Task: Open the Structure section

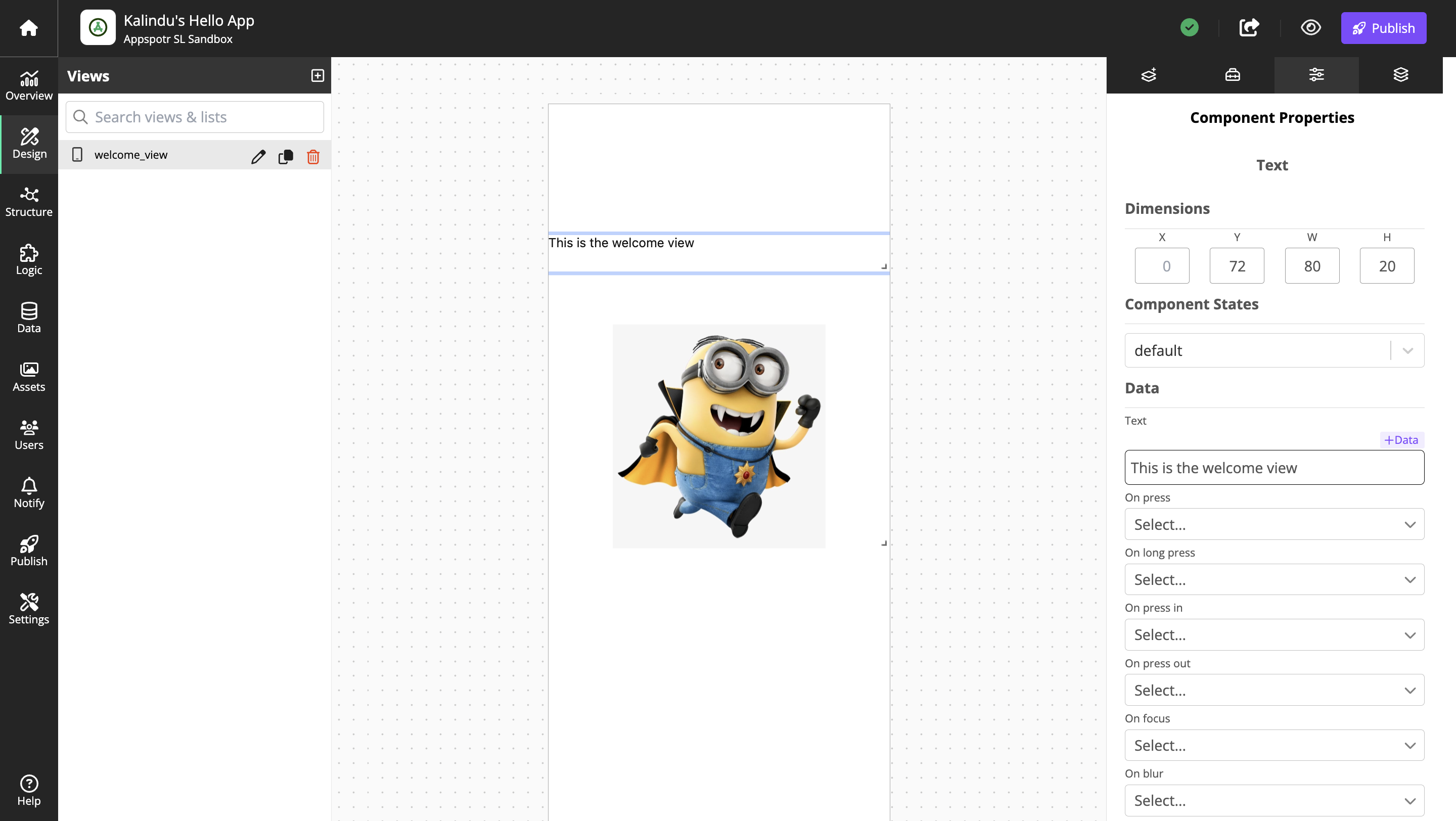Action: point(29,202)
